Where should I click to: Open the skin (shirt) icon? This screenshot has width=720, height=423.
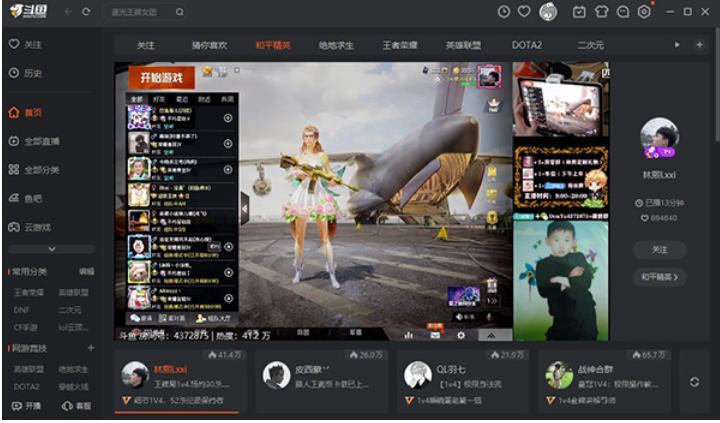(601, 11)
